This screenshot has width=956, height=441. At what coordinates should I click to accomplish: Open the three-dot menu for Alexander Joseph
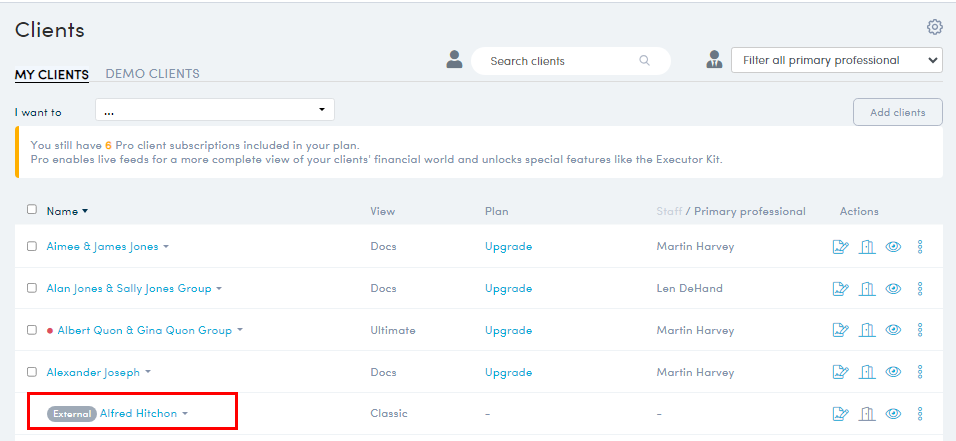click(920, 372)
